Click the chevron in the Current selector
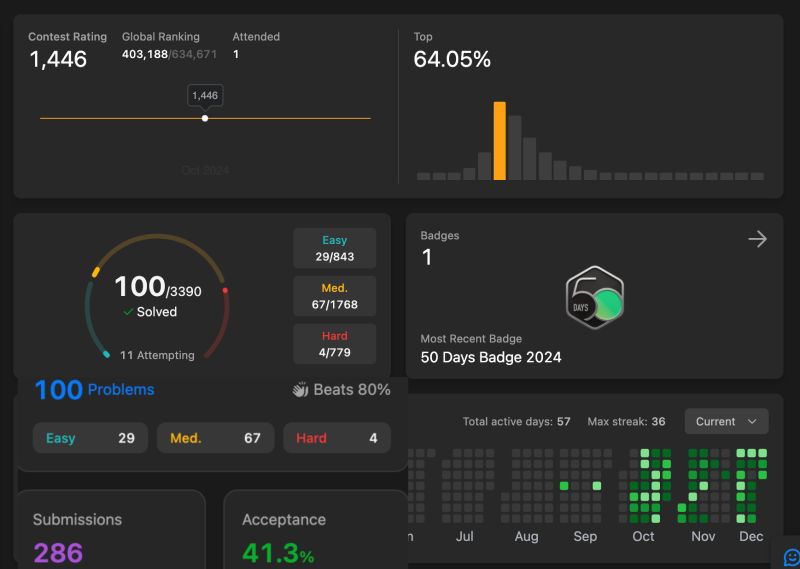The image size is (800, 569). [x=752, y=422]
